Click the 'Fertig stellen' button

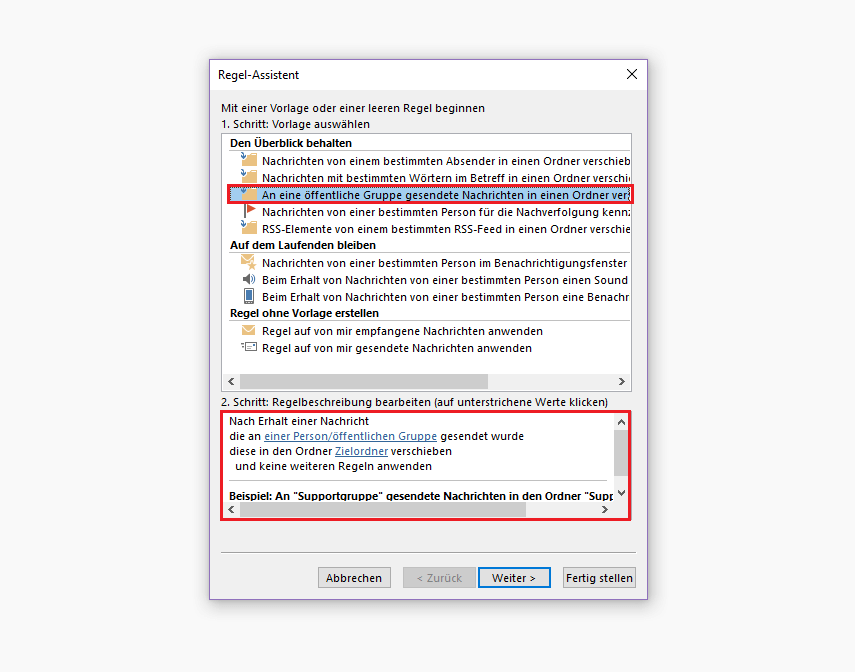(599, 578)
